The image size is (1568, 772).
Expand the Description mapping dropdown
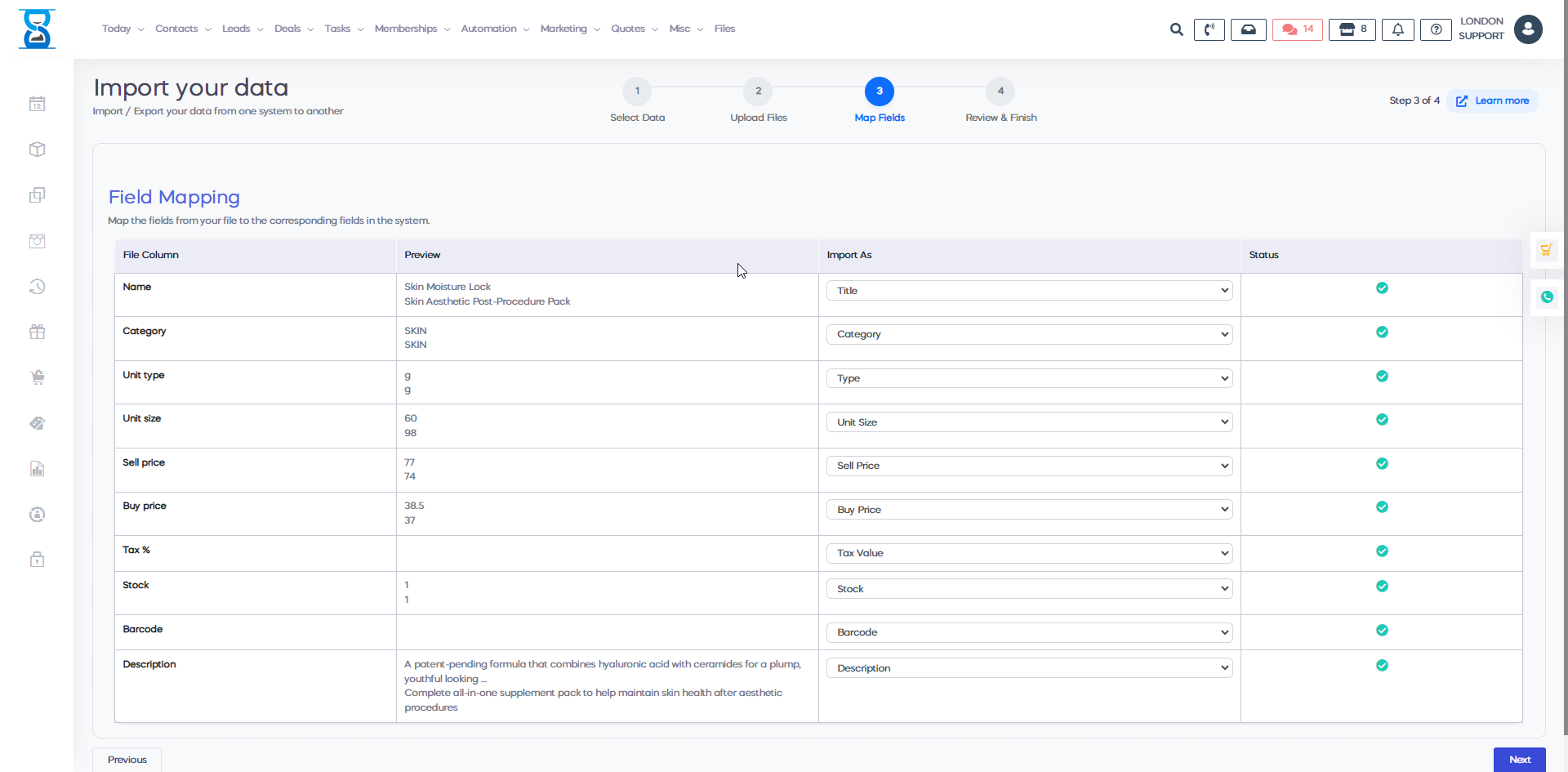pos(1029,668)
